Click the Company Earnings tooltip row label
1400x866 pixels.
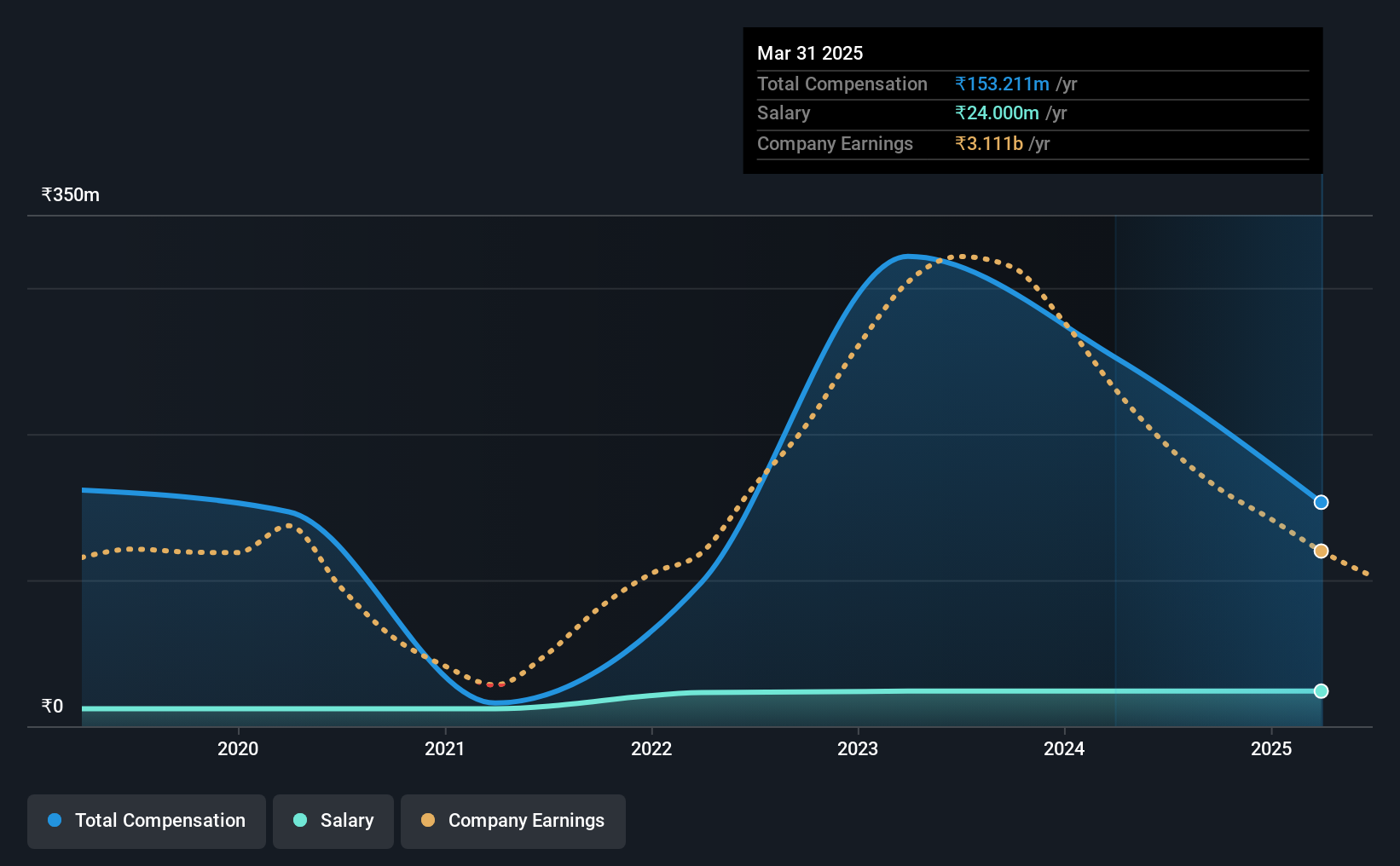(x=835, y=143)
